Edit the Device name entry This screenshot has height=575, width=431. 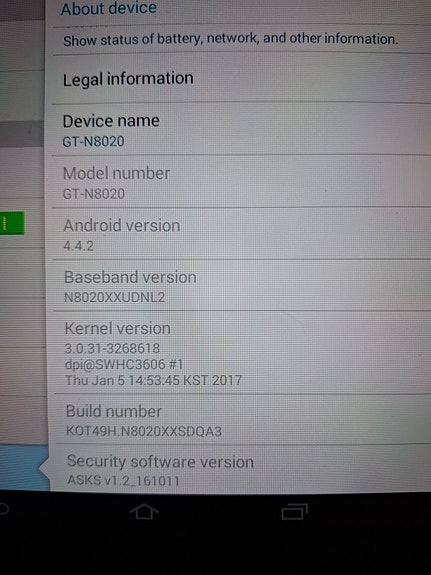pos(240,129)
